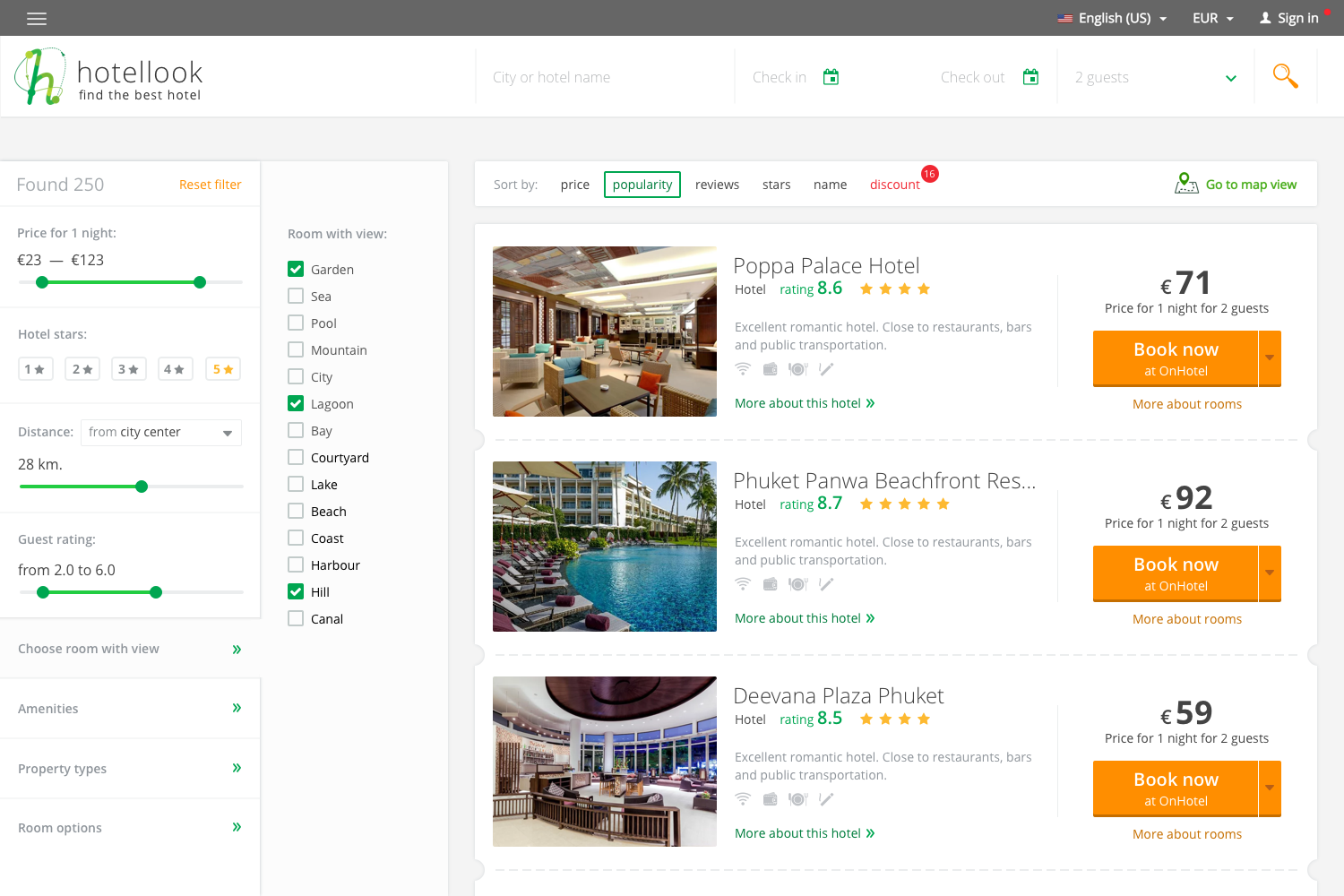Viewport: 1344px width, 896px height.
Task: Click the Reset filter link
Action: click(x=210, y=185)
